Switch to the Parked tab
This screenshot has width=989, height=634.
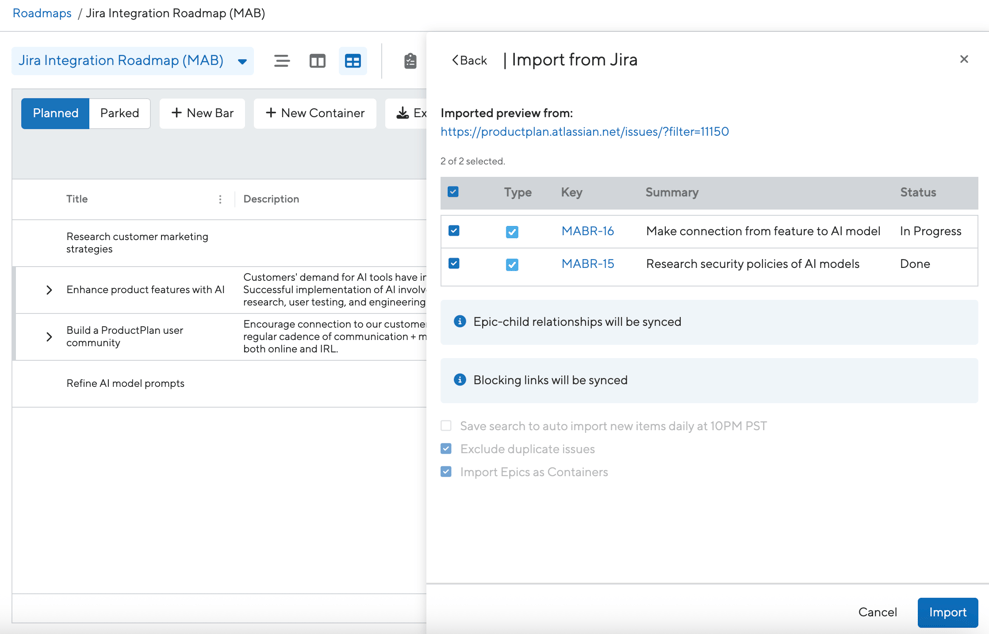[120, 114]
